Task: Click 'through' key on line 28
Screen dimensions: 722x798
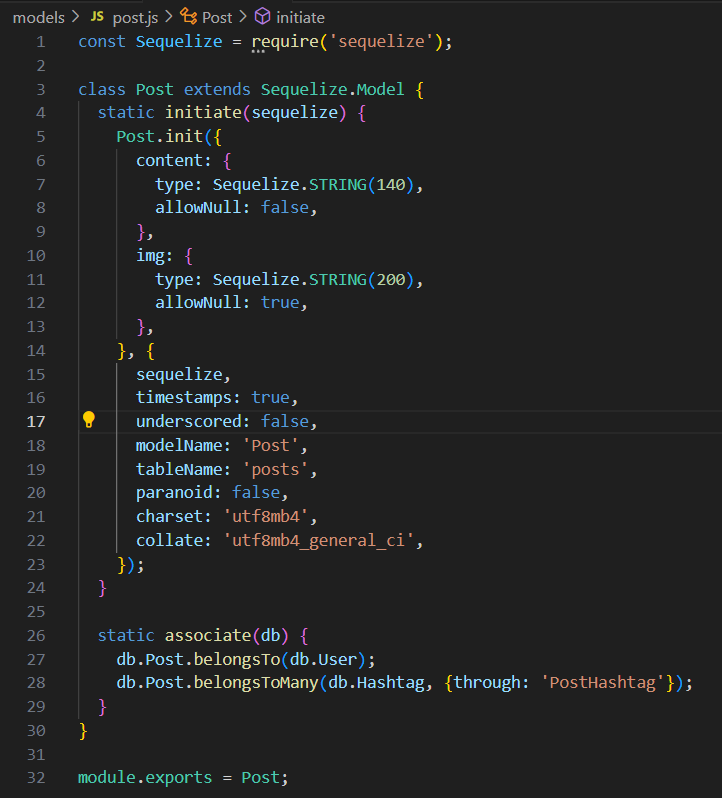Action: tap(487, 683)
